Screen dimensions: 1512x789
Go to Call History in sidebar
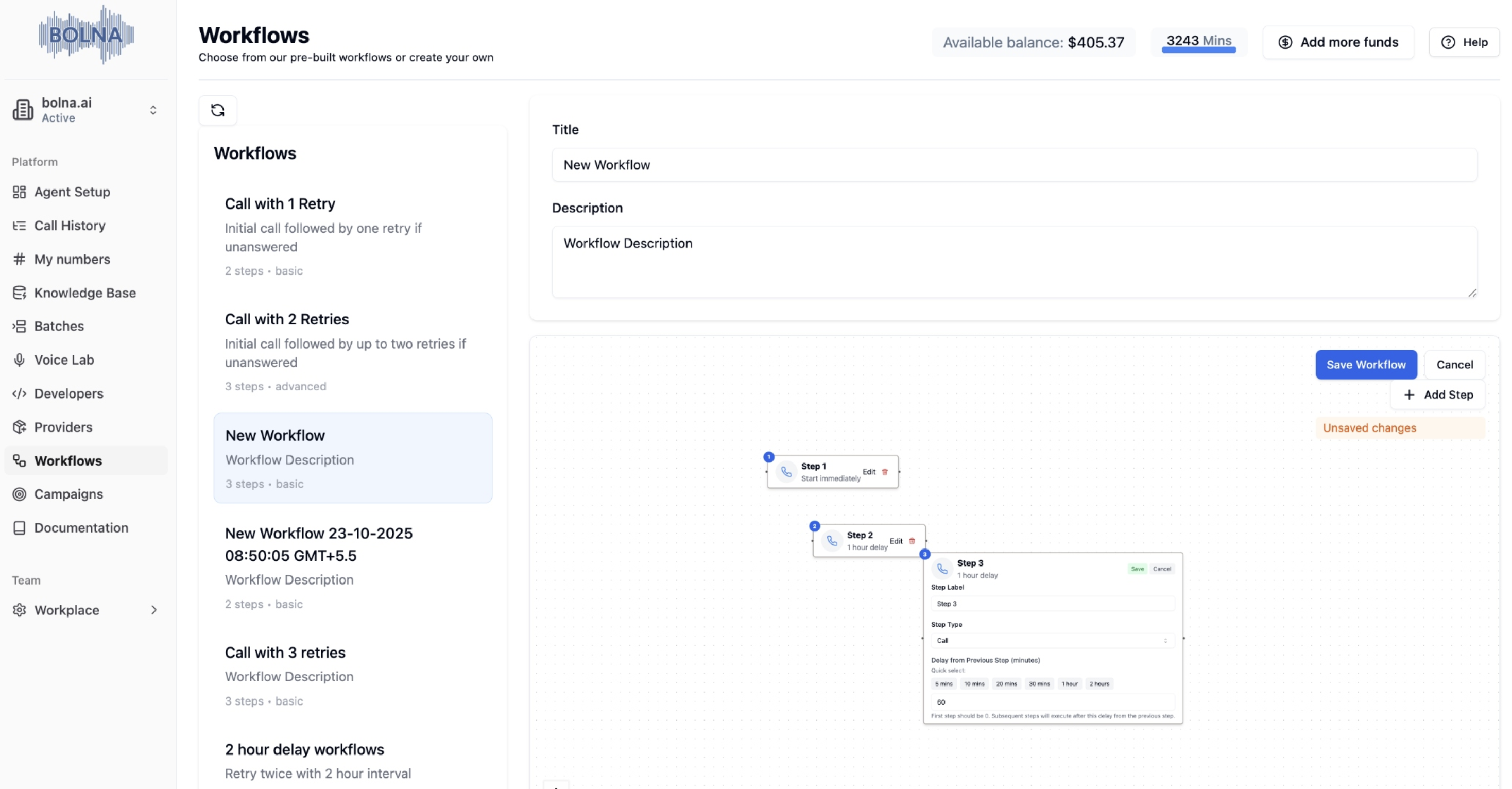(69, 226)
